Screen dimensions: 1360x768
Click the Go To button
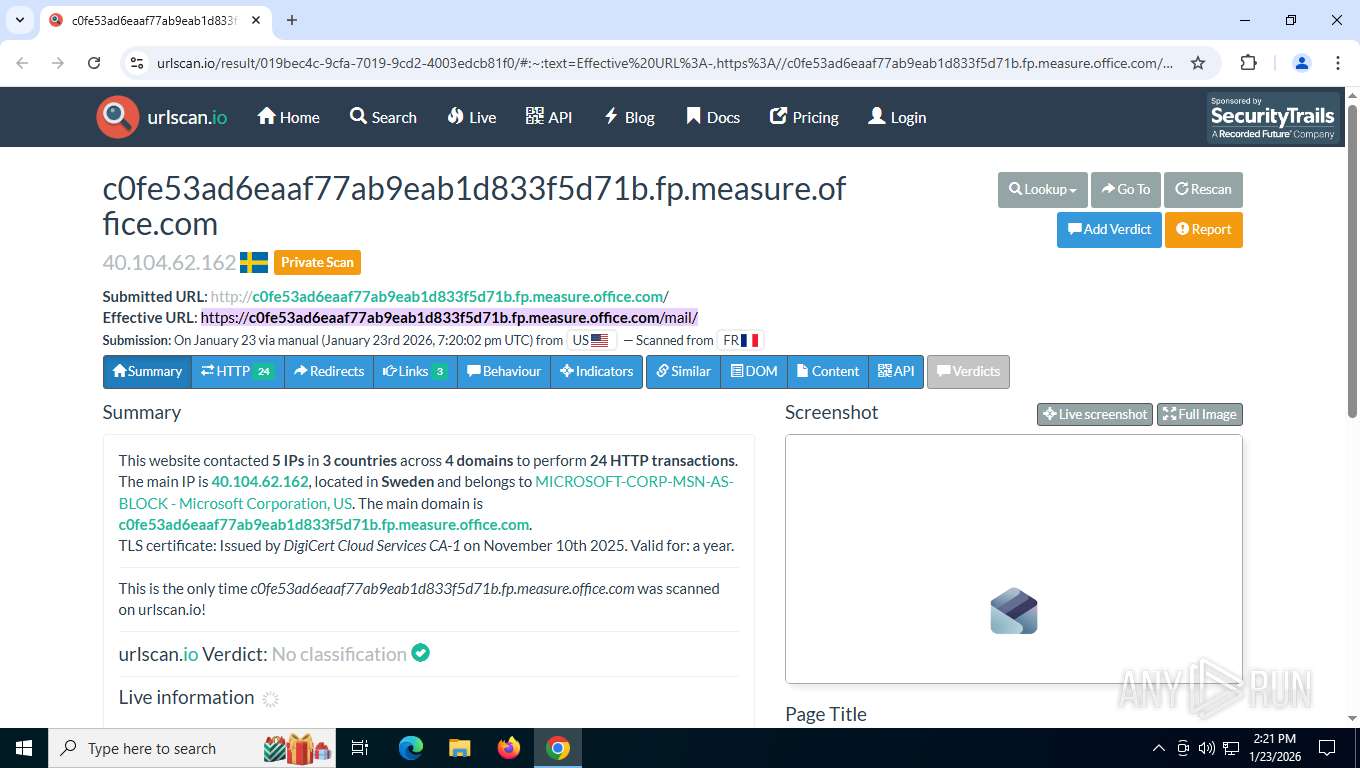point(1126,189)
